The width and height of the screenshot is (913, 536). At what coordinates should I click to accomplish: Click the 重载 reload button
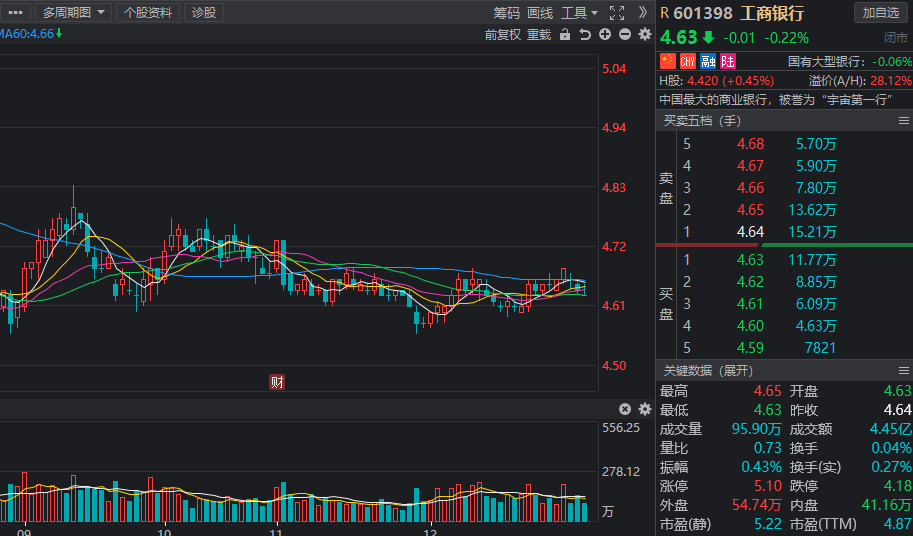[x=539, y=35]
